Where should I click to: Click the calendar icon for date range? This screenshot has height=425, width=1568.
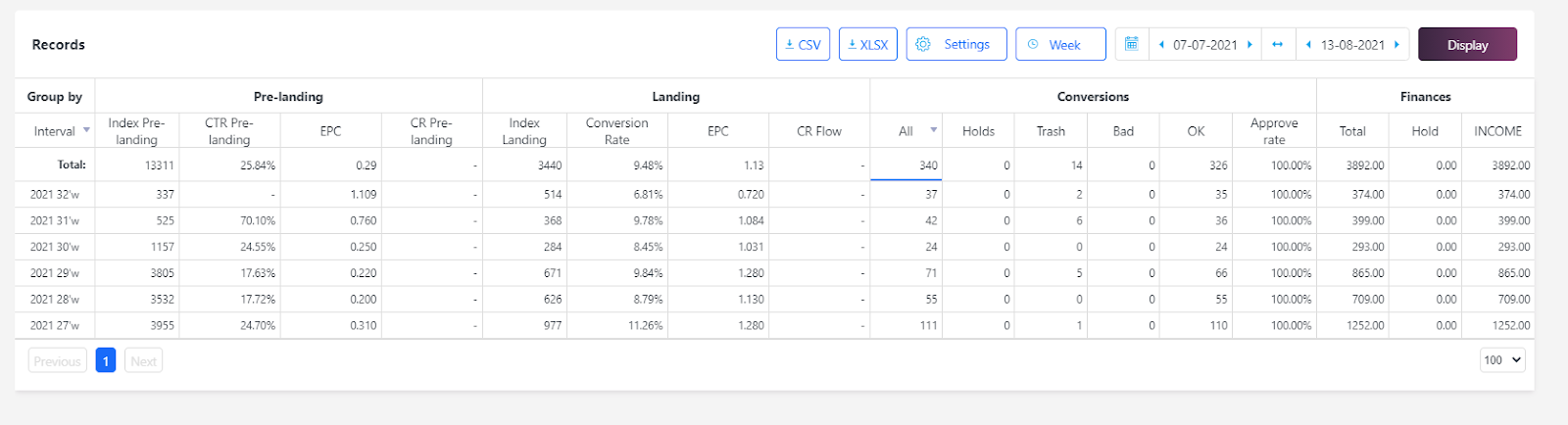(x=1131, y=44)
